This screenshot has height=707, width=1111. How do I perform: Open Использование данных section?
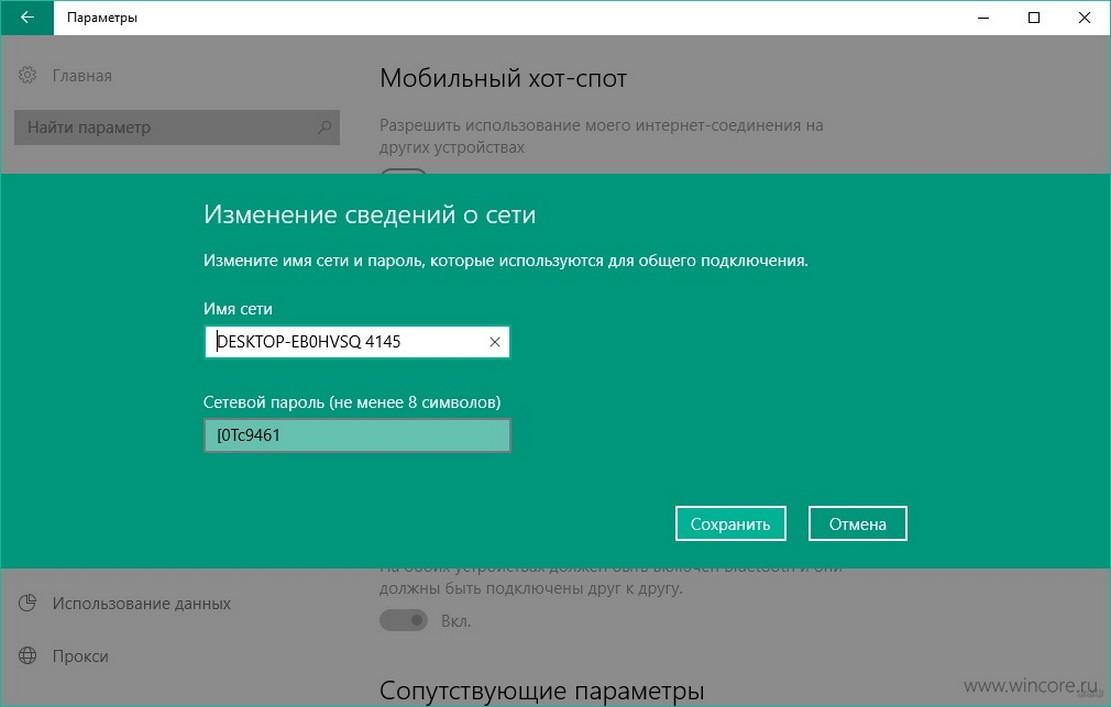click(x=141, y=604)
